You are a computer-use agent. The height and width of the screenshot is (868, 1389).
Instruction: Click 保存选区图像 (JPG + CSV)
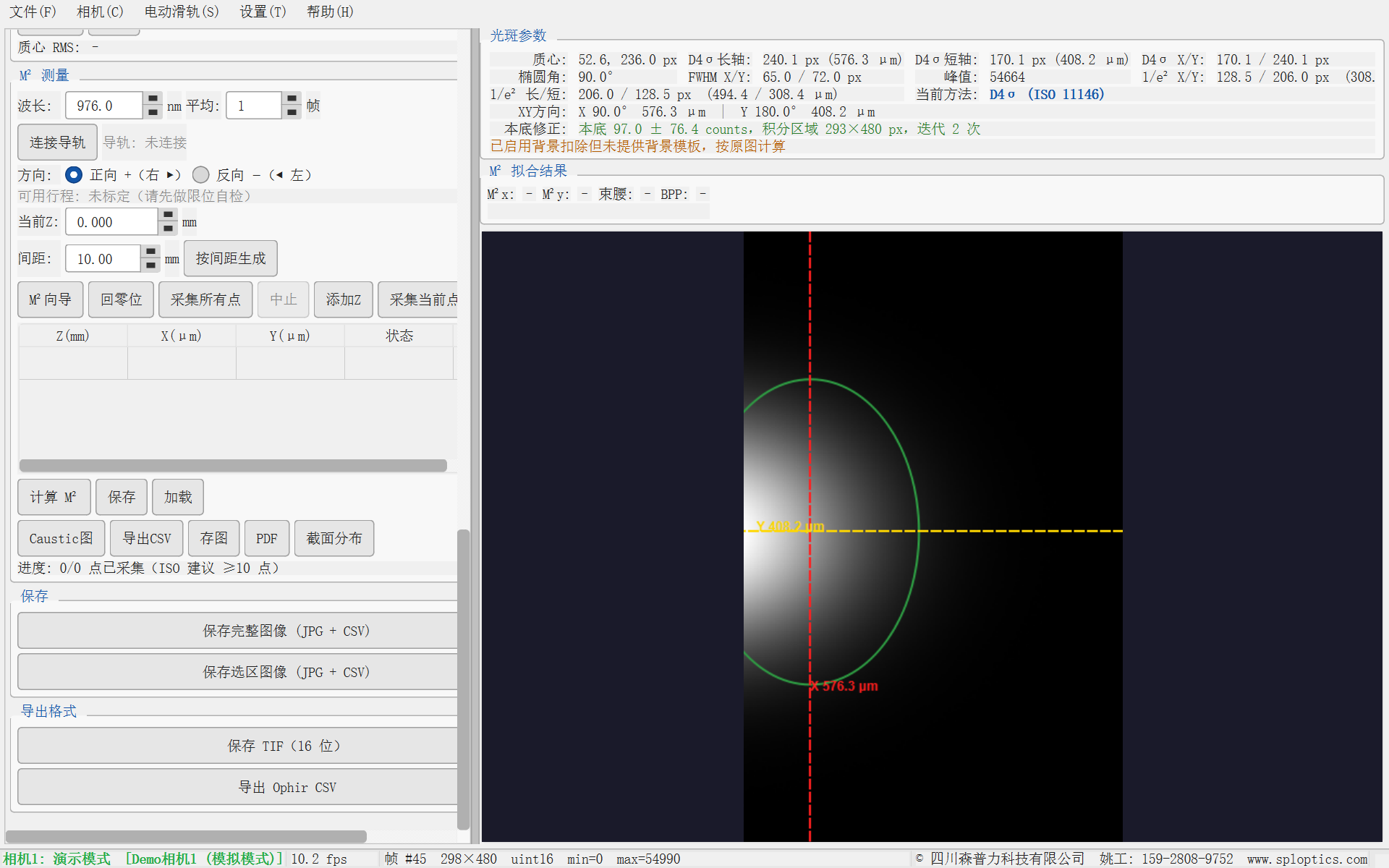click(x=238, y=672)
